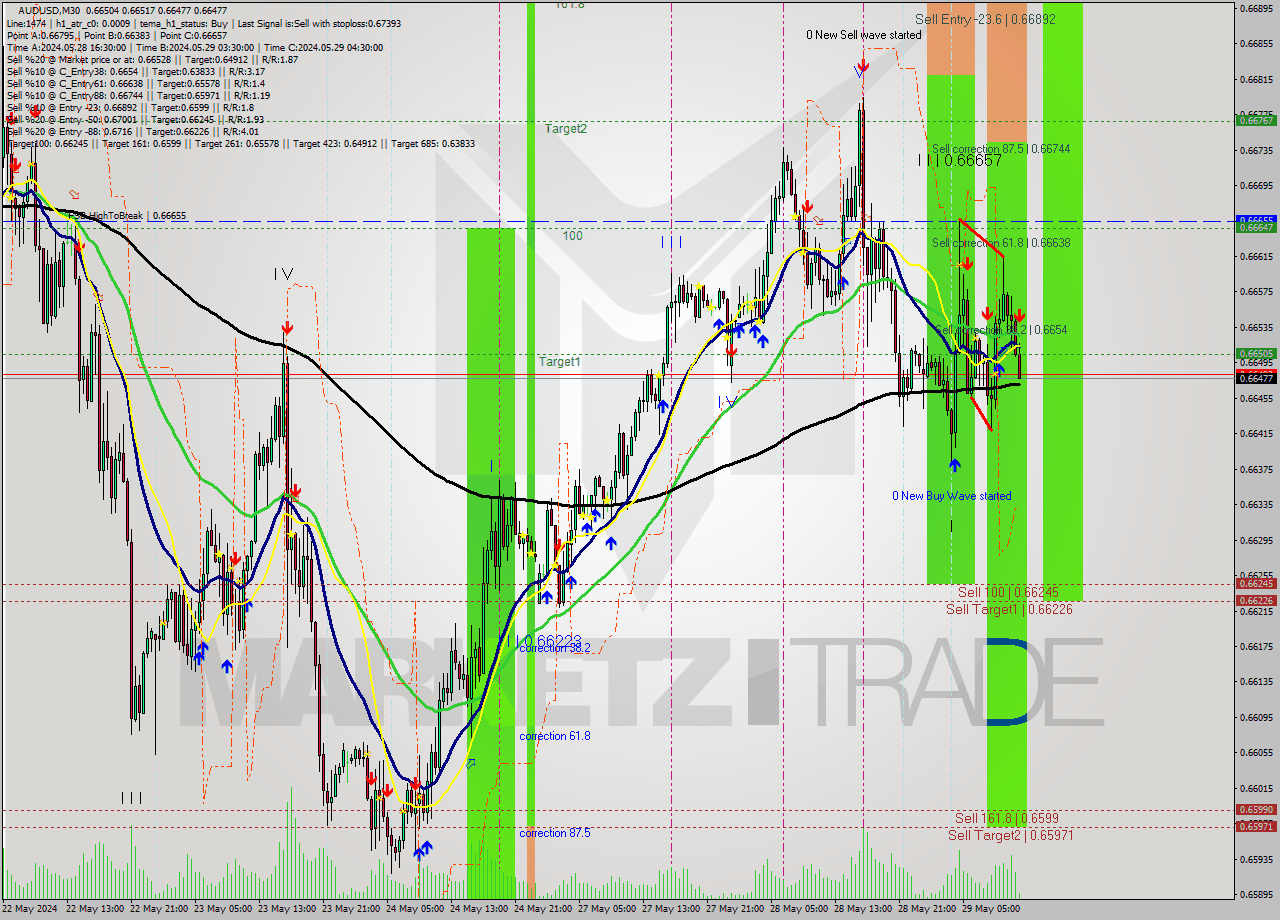
Task: Click the 'I I 0.66657' wave label
Action: pyautogui.click(x=960, y=160)
